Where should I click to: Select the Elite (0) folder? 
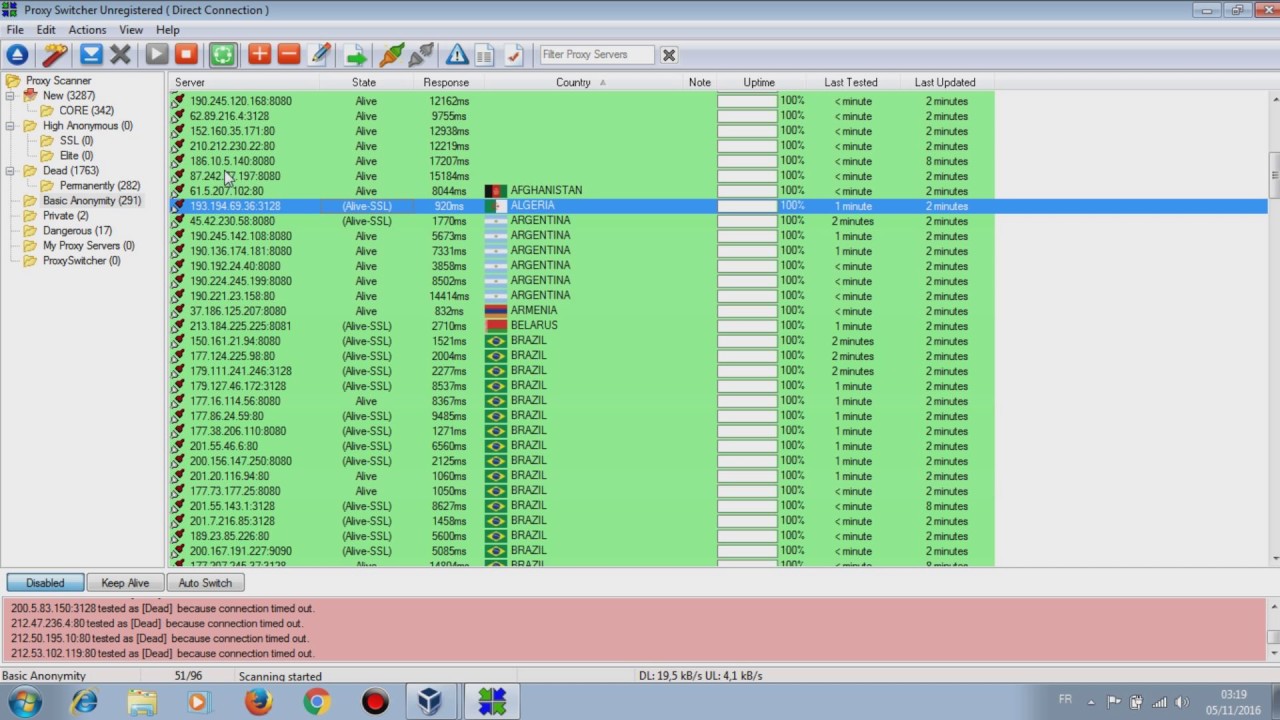(76, 156)
